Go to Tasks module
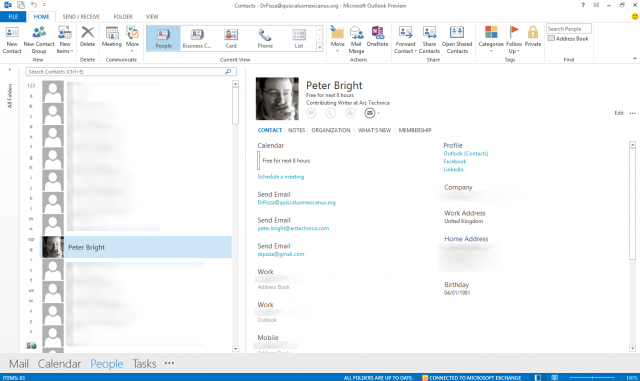 [144, 363]
